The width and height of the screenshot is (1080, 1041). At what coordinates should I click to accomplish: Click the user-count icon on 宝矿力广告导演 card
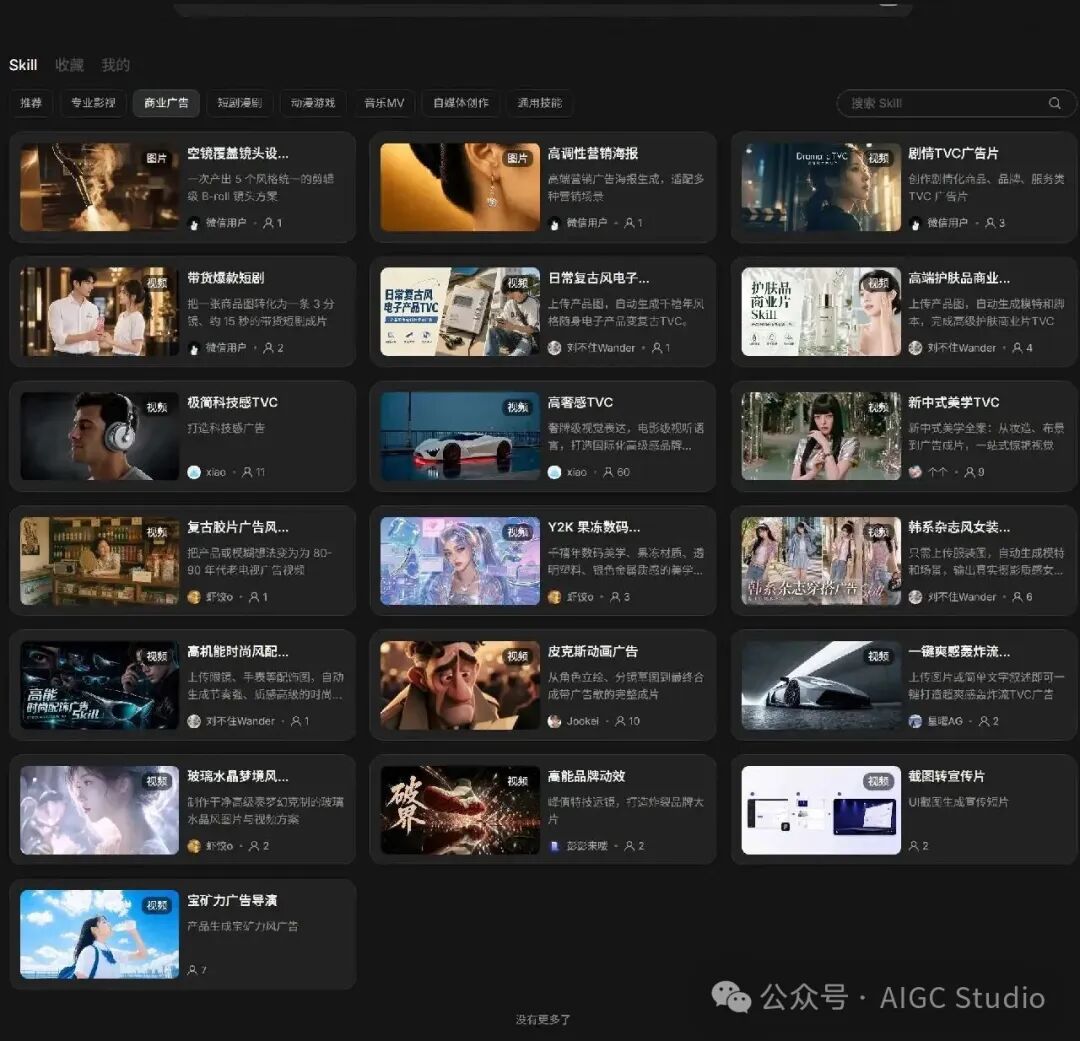coord(192,970)
